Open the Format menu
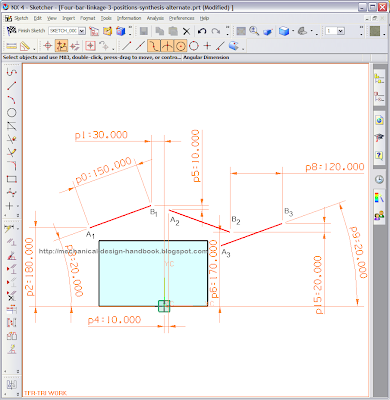Image resolution: width=390 pixels, height=400 pixels. [88, 18]
